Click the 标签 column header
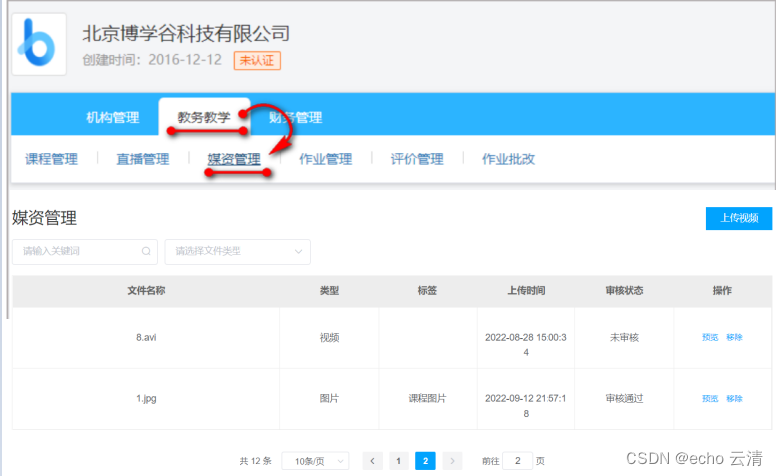This screenshot has width=778, height=476. [427, 291]
